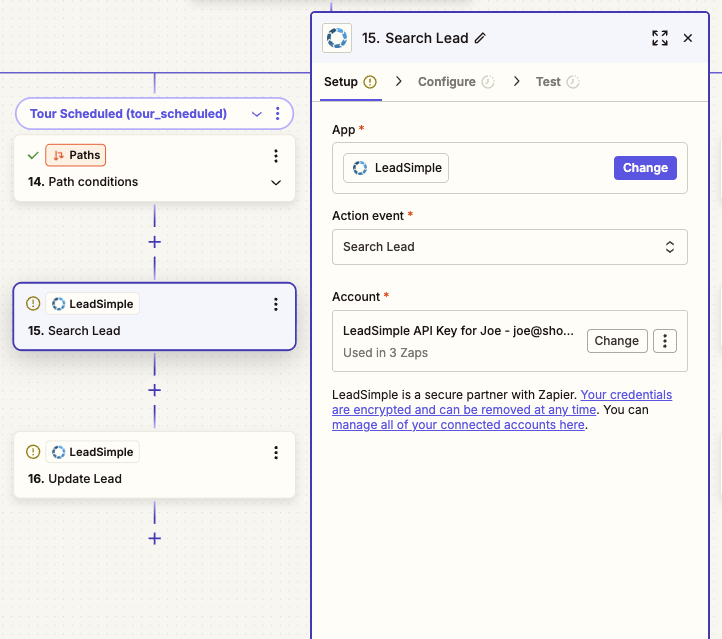The width and height of the screenshot is (722, 639).
Task: Click the pencil icon to rename step 15
Action: [480, 38]
